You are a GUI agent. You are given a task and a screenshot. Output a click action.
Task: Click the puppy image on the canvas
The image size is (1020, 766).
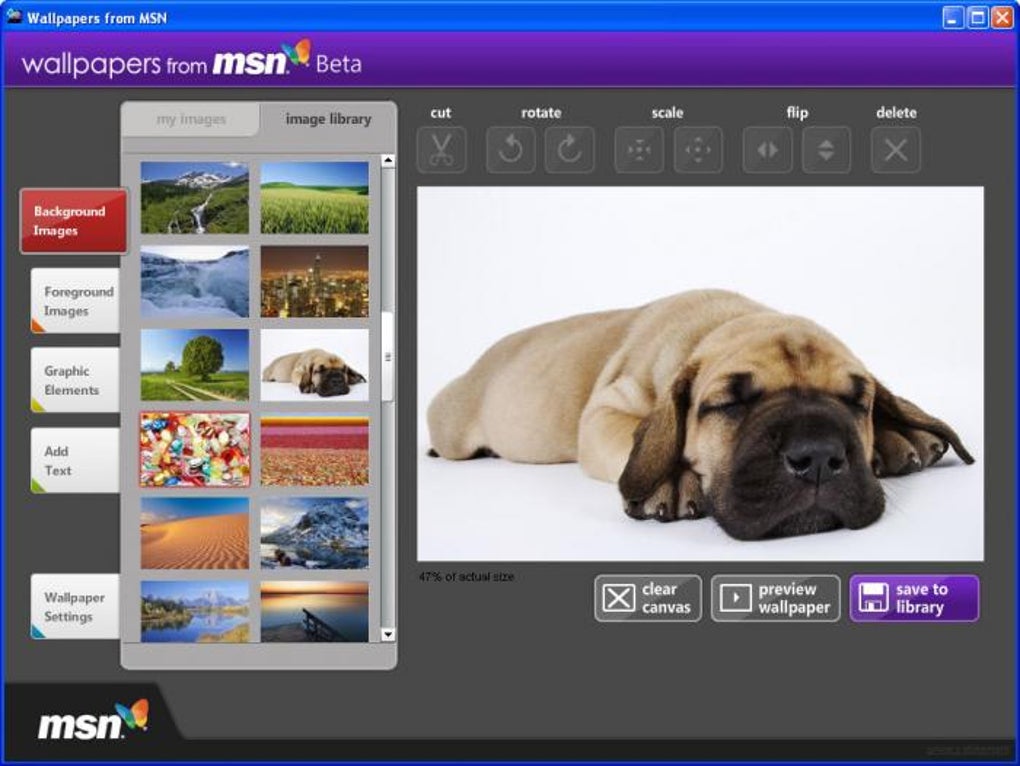coord(700,374)
